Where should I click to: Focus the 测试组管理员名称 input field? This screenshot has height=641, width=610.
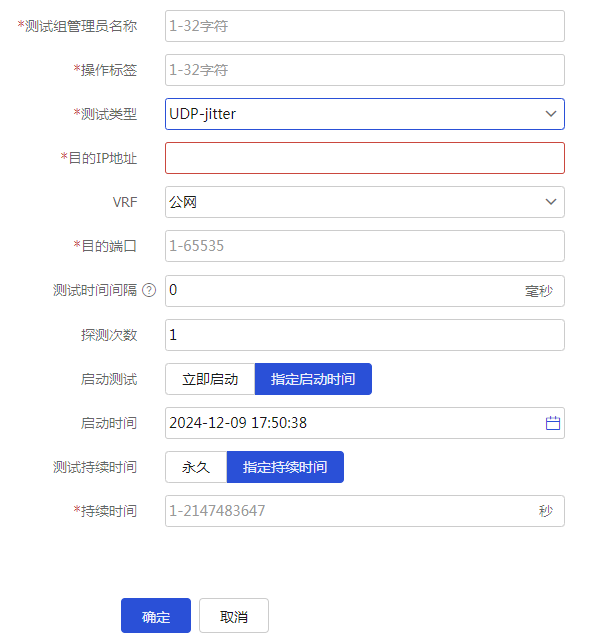(365, 26)
